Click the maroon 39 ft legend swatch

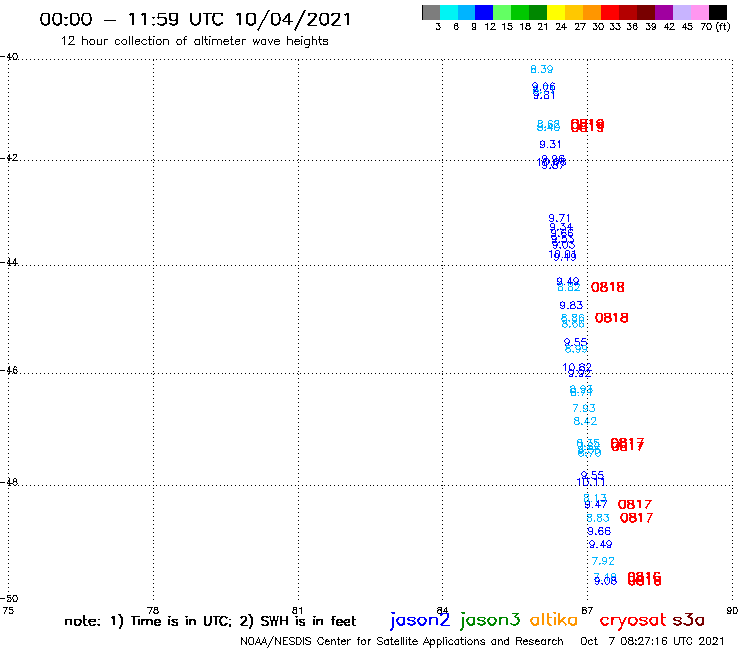click(x=646, y=12)
